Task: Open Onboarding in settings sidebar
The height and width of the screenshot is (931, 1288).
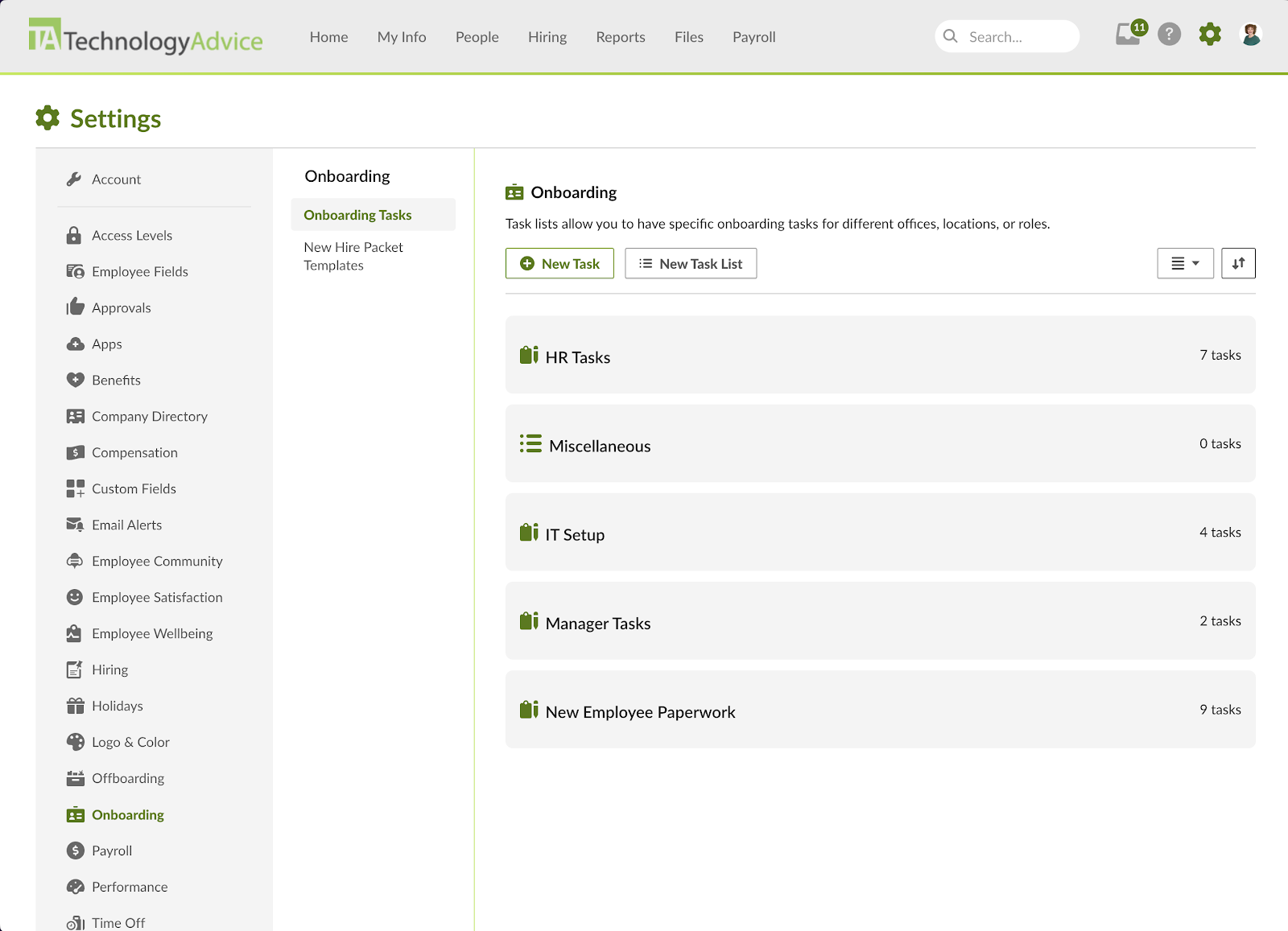Action: coord(128,814)
